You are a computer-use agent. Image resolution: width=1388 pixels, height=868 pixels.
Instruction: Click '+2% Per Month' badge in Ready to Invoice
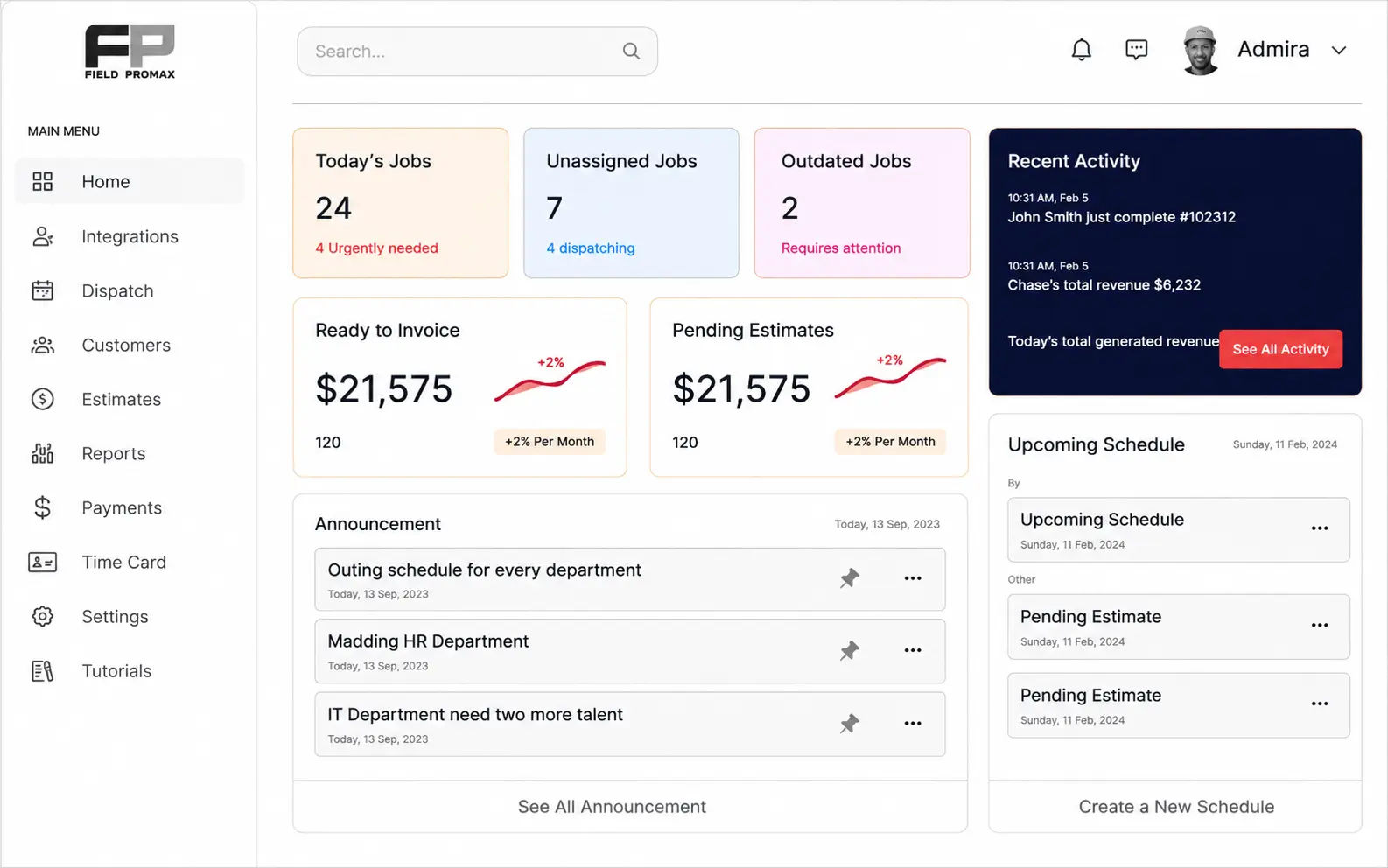click(x=550, y=442)
